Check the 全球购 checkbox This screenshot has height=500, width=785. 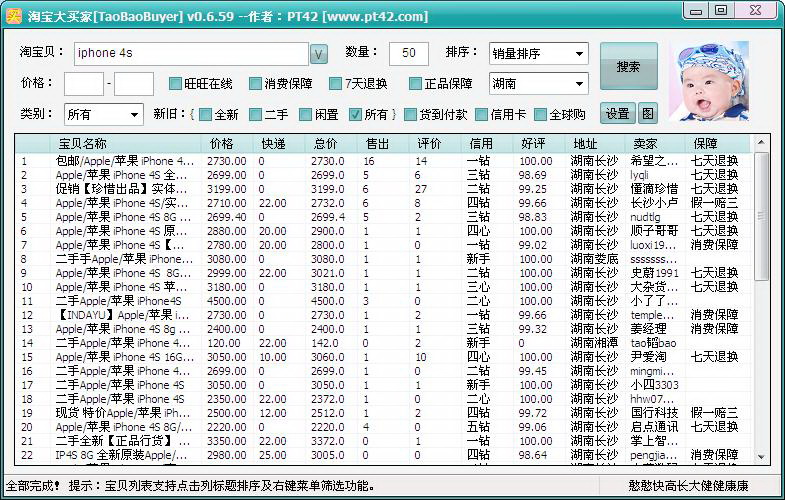[x=541, y=114]
